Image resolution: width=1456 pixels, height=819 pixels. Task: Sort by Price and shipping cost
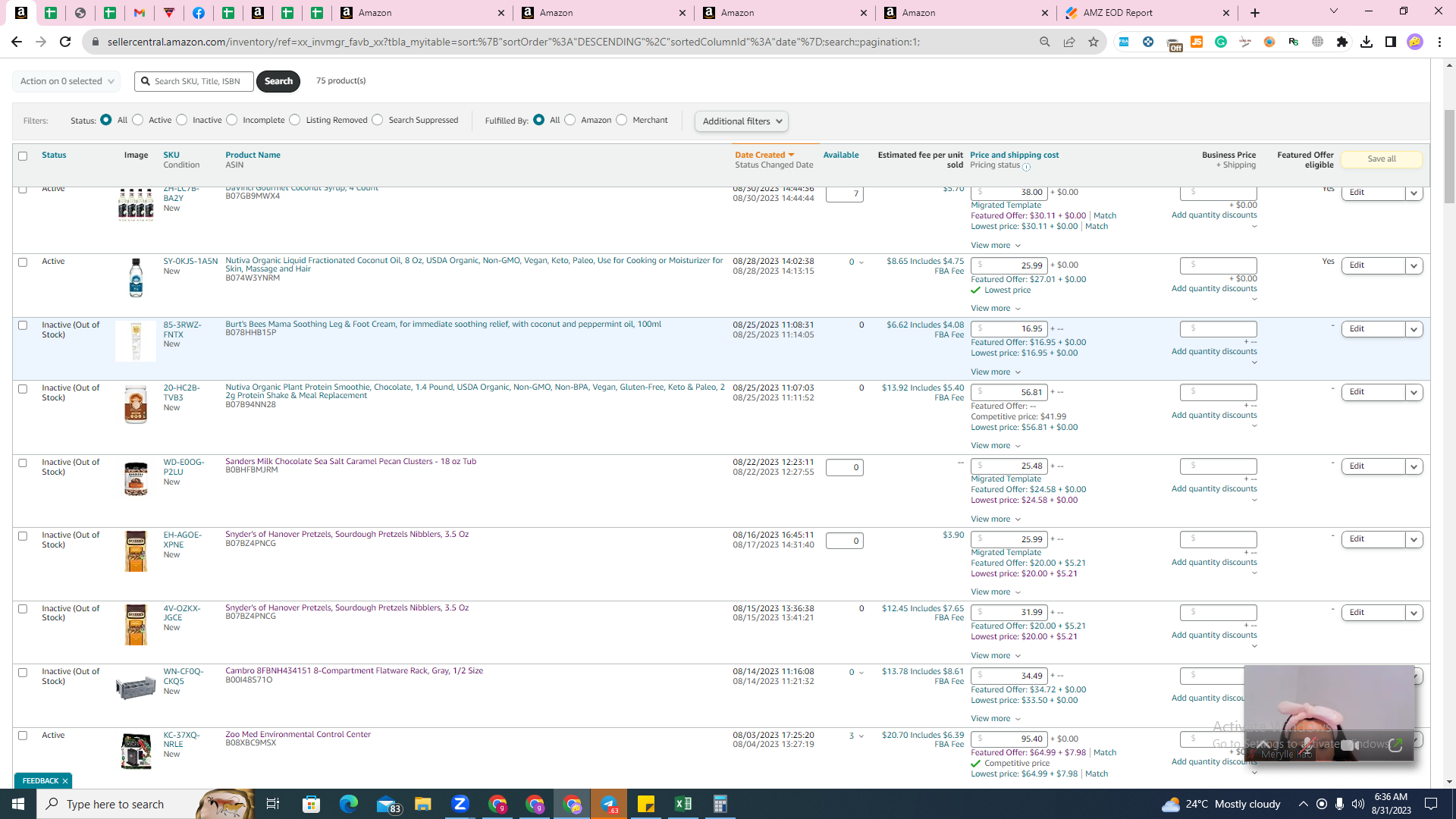tap(1015, 155)
